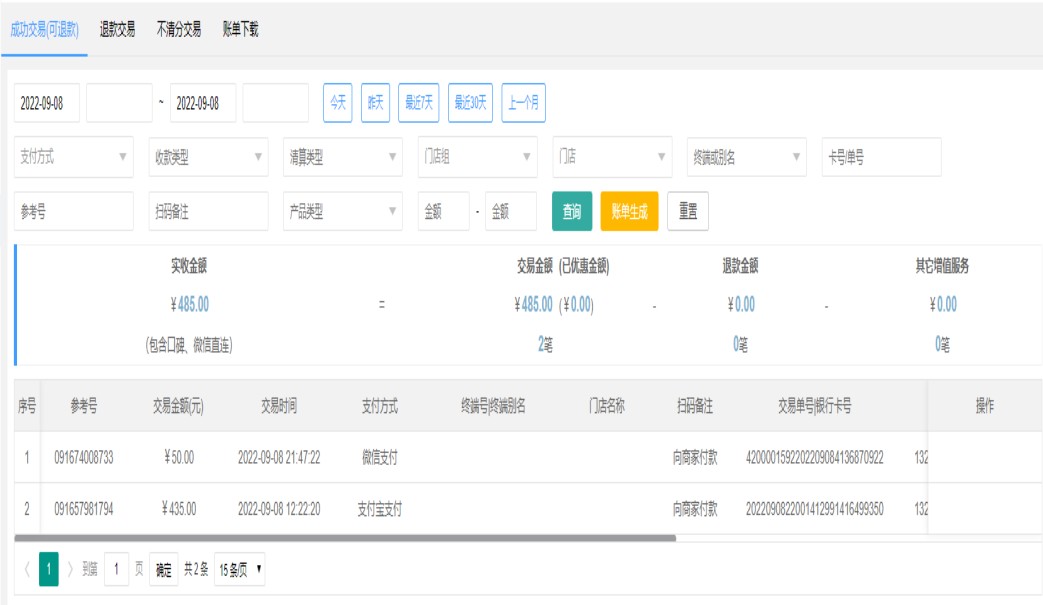Switch to the 退款交易 tab
1043x605 pixels.
(x=117, y=30)
